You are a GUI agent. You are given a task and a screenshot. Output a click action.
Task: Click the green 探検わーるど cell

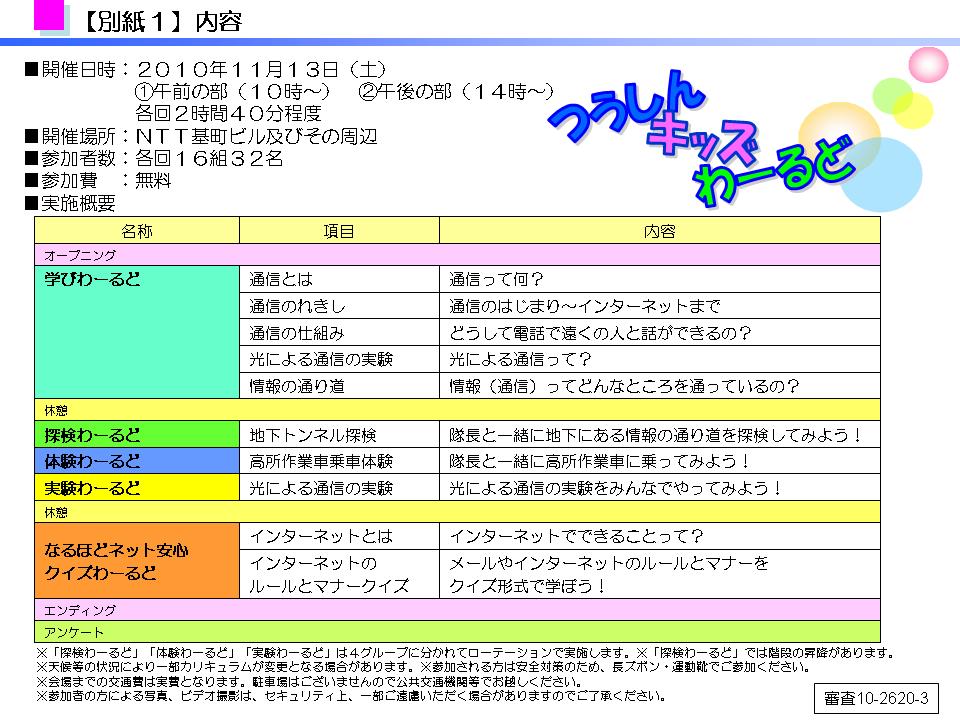(x=137, y=435)
